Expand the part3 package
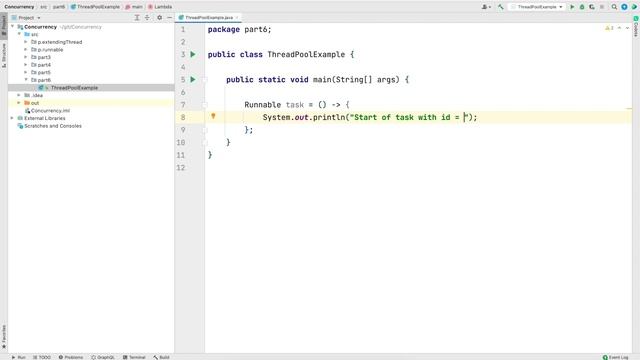The width and height of the screenshot is (640, 360). pyautogui.click(x=26, y=57)
